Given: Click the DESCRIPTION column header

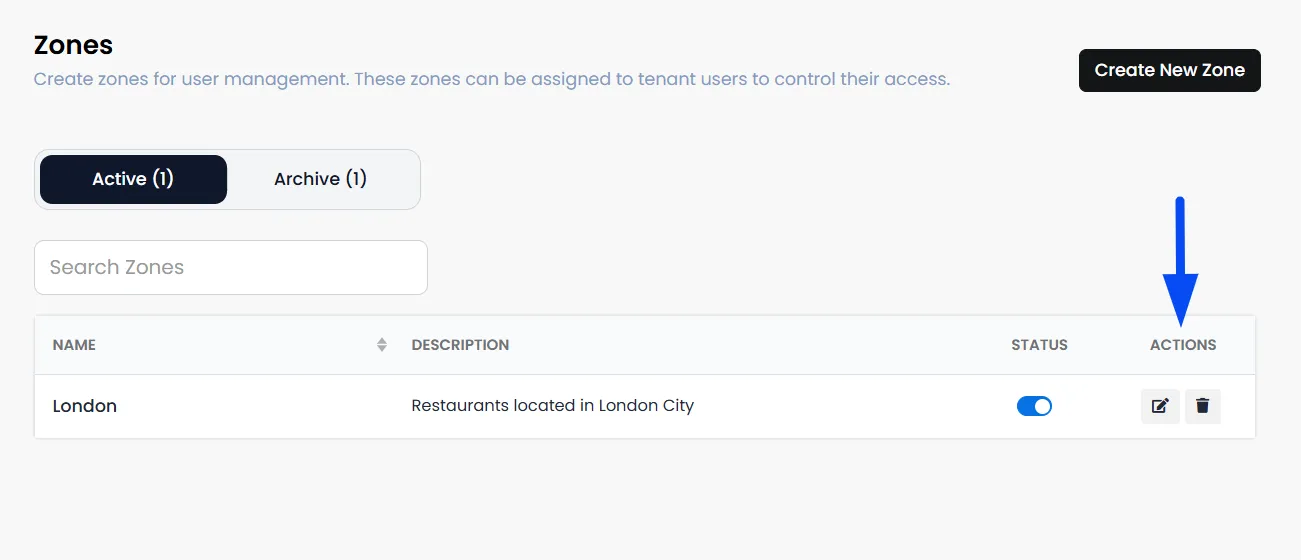Looking at the screenshot, I should click(x=460, y=345).
